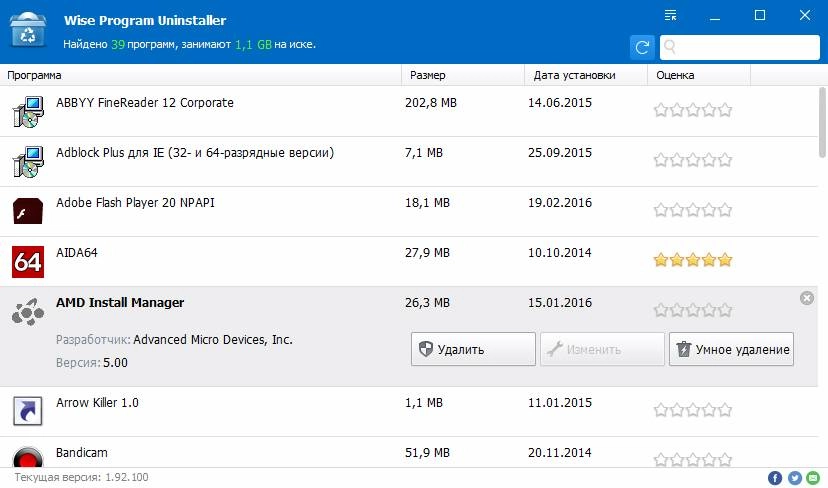Select the AIDA64 program name

coord(77,252)
